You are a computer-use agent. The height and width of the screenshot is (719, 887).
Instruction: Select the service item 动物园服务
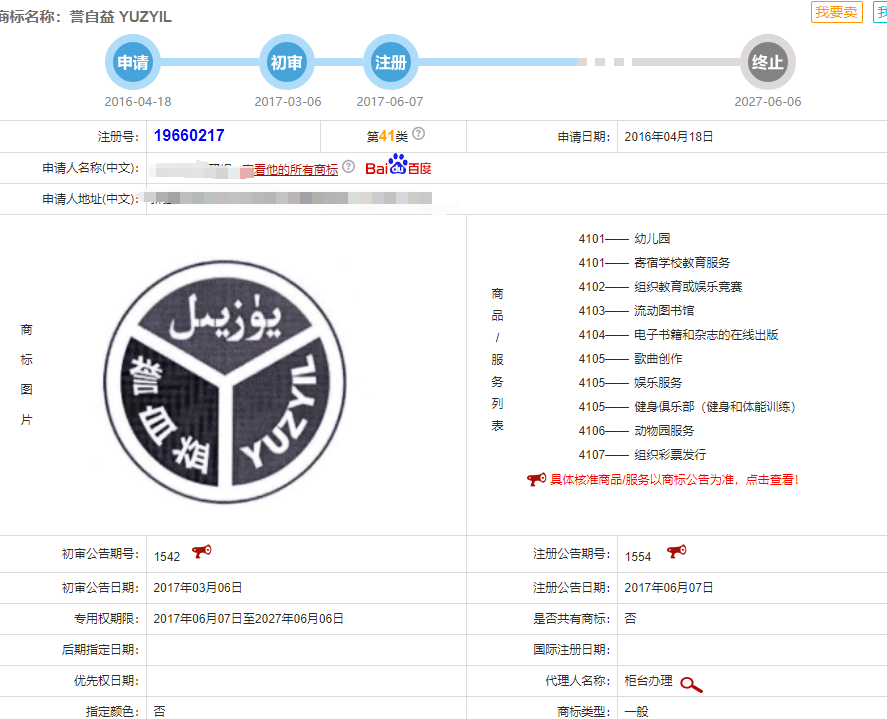[664, 430]
